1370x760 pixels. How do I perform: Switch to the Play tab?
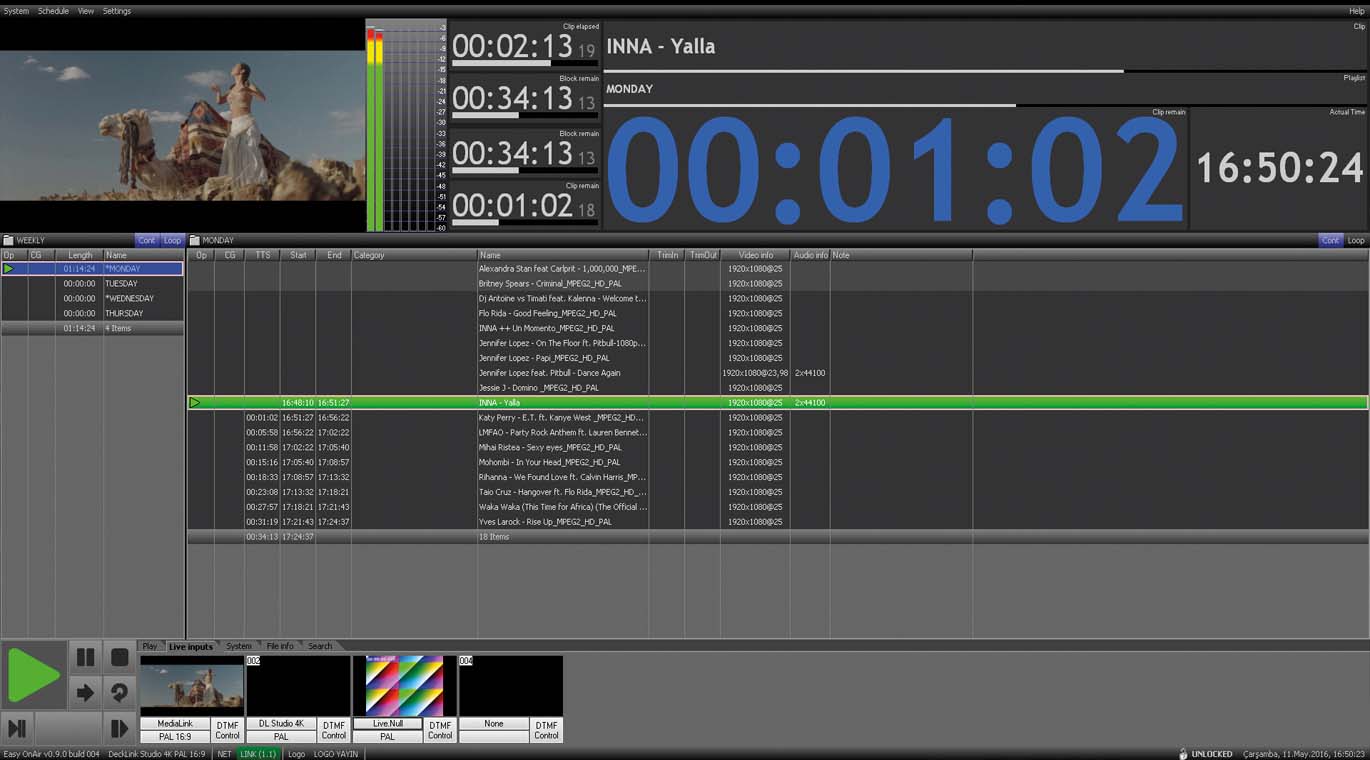tap(150, 646)
